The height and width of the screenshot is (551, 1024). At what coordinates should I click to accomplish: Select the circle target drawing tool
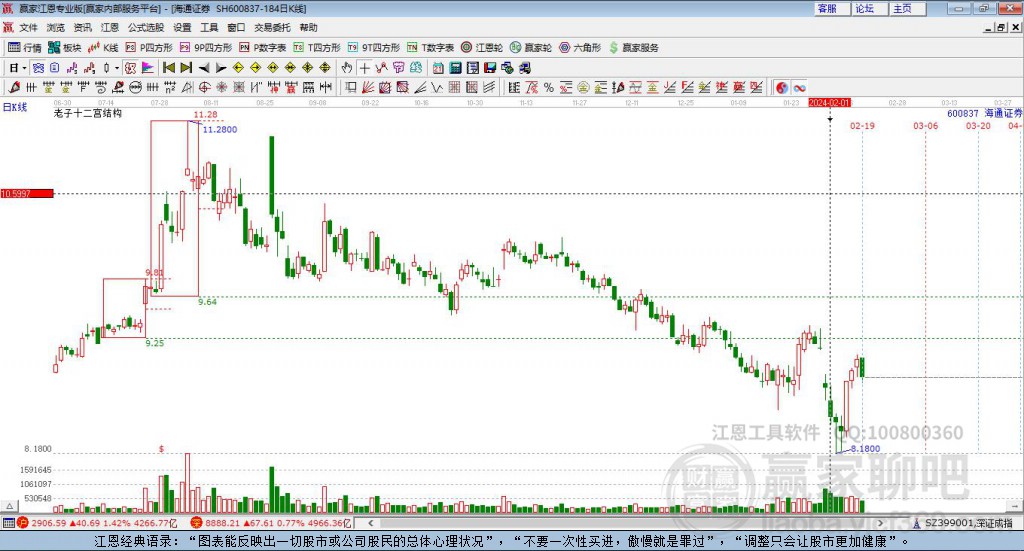point(204,87)
